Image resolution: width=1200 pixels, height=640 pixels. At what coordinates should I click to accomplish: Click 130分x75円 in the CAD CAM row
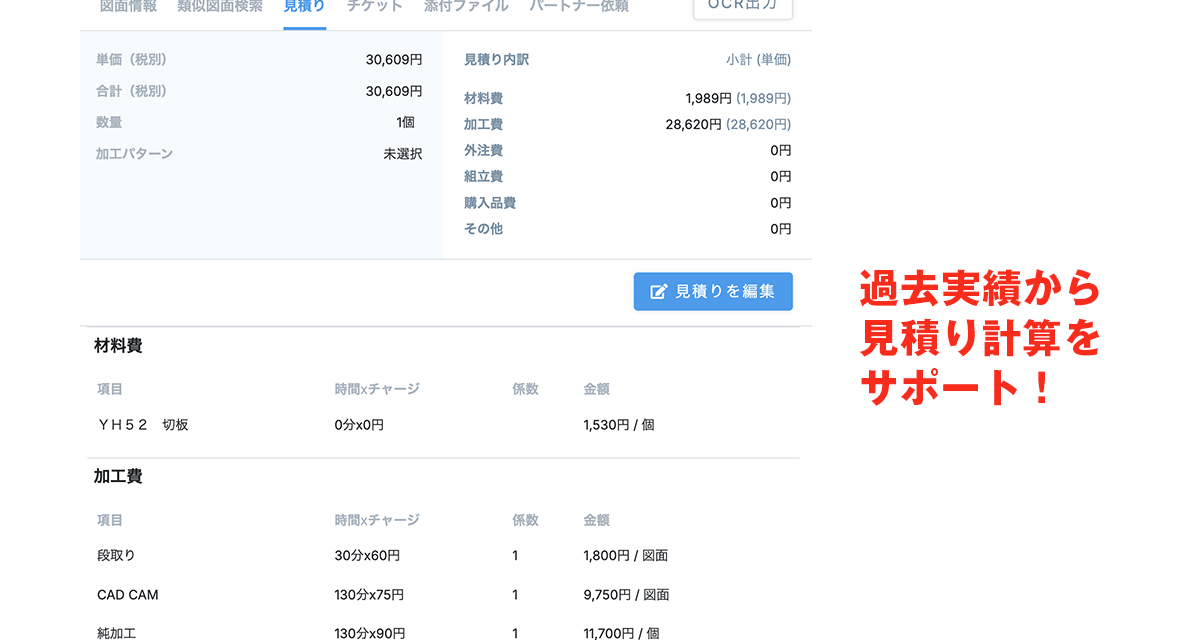369,595
